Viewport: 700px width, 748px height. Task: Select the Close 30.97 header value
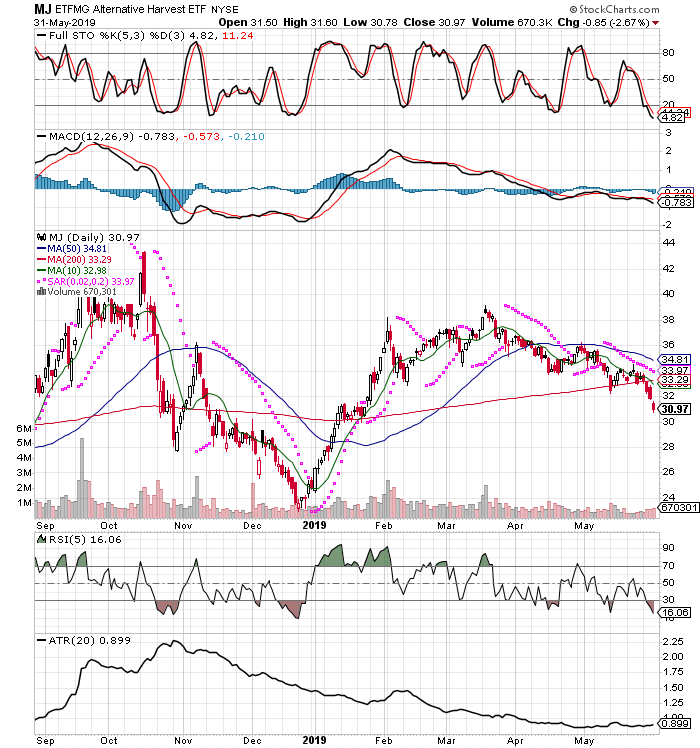point(434,22)
